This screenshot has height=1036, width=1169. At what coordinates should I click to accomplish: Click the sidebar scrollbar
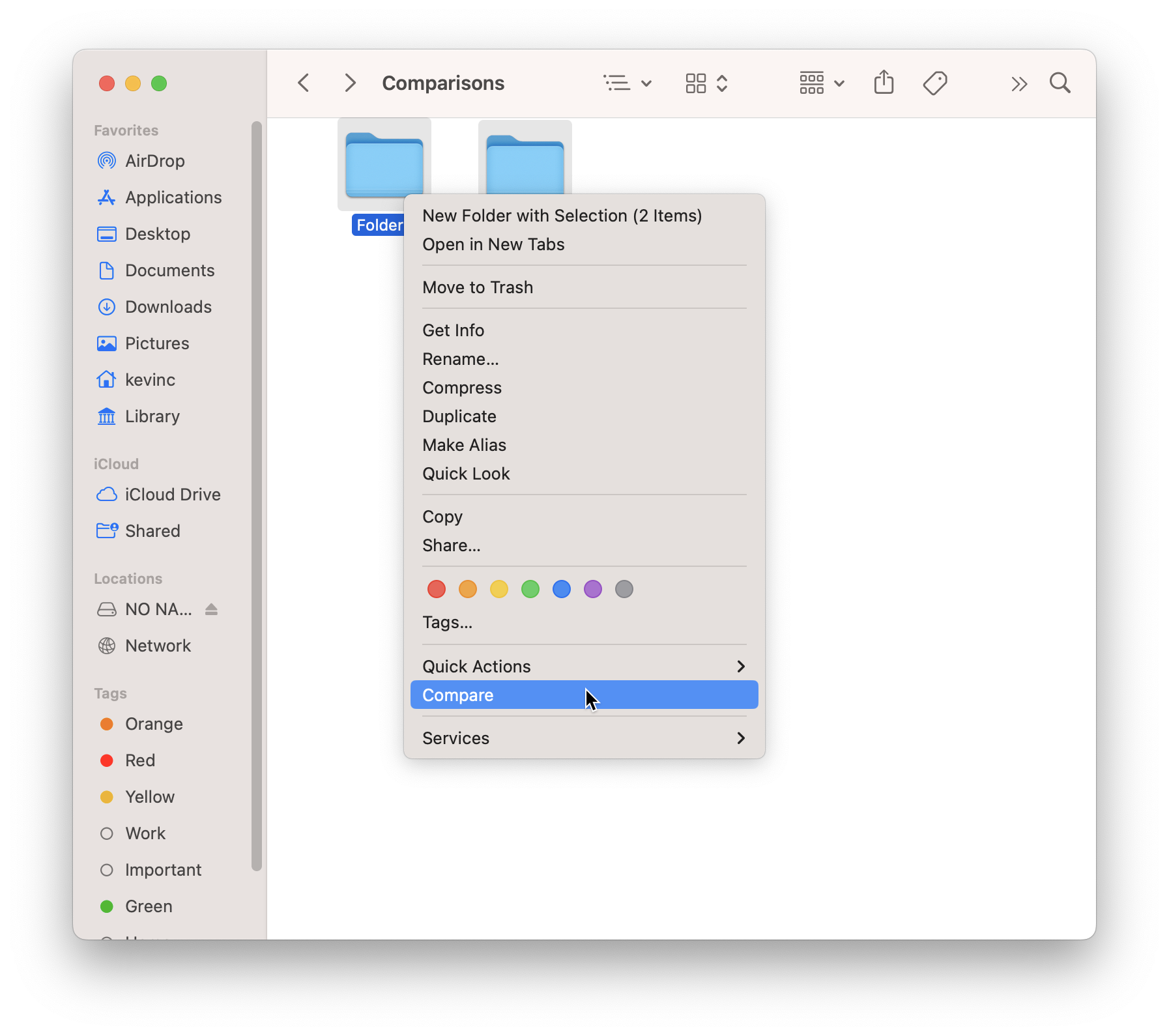pyautogui.click(x=257, y=495)
